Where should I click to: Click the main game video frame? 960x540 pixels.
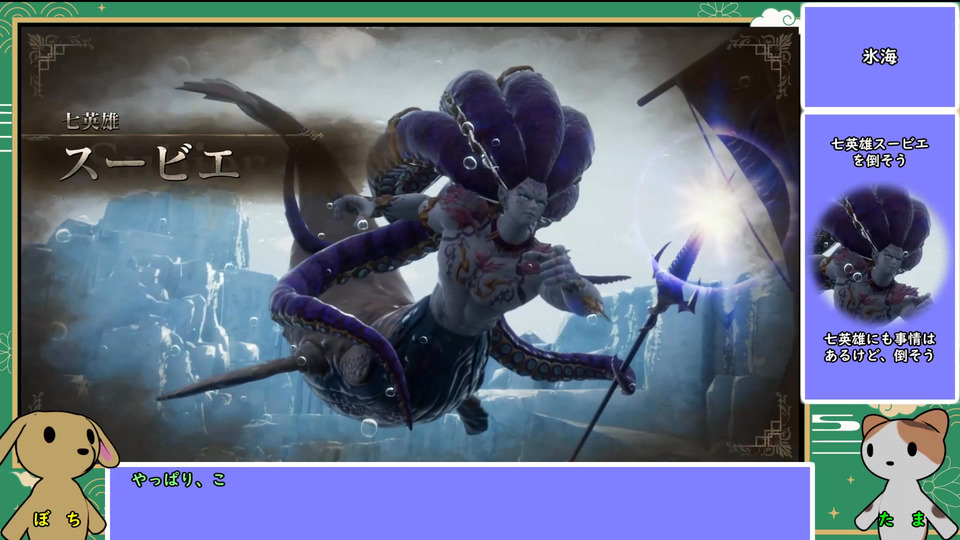pyautogui.click(x=410, y=243)
